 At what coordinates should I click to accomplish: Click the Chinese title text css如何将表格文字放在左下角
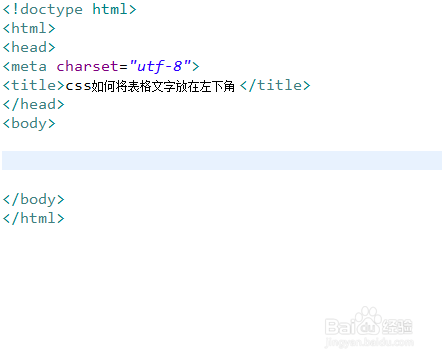coord(150,86)
